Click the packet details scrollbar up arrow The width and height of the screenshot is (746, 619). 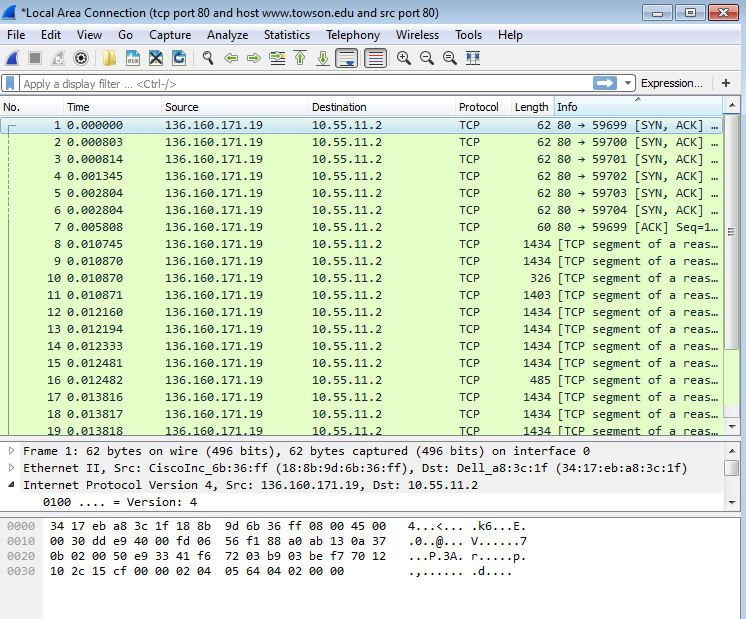click(x=732, y=451)
